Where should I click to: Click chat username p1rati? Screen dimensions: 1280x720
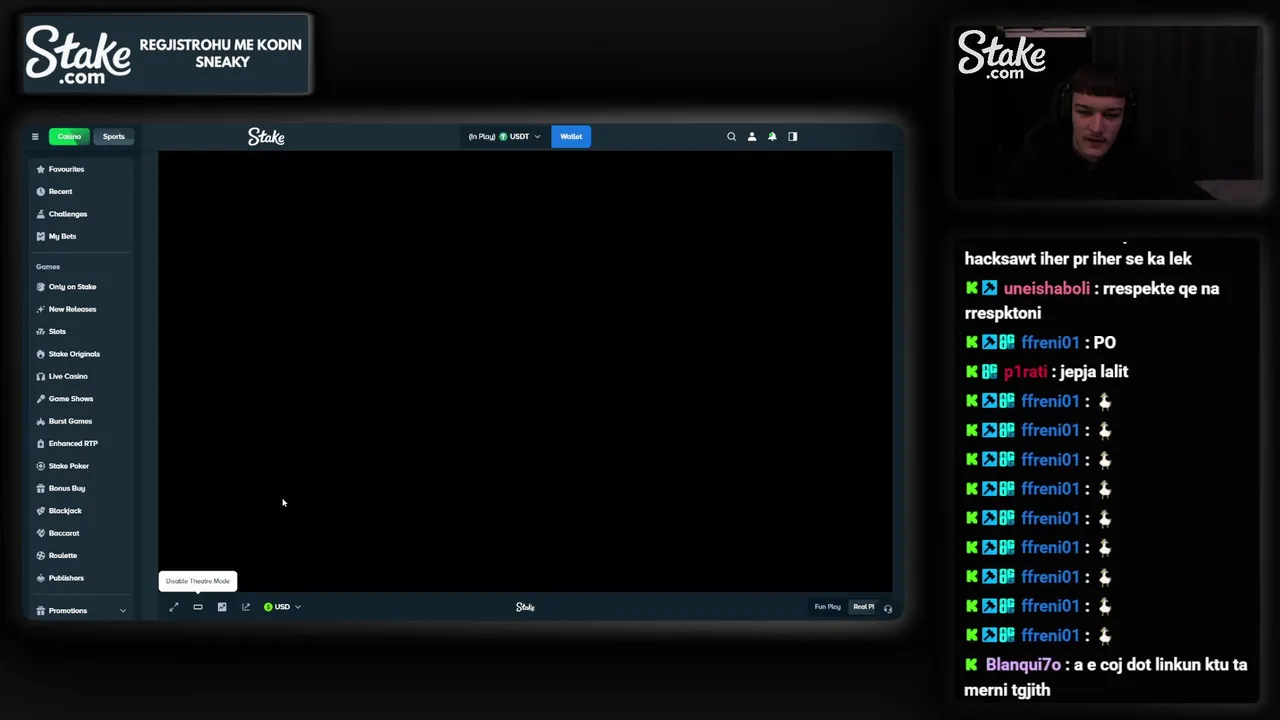point(1025,371)
